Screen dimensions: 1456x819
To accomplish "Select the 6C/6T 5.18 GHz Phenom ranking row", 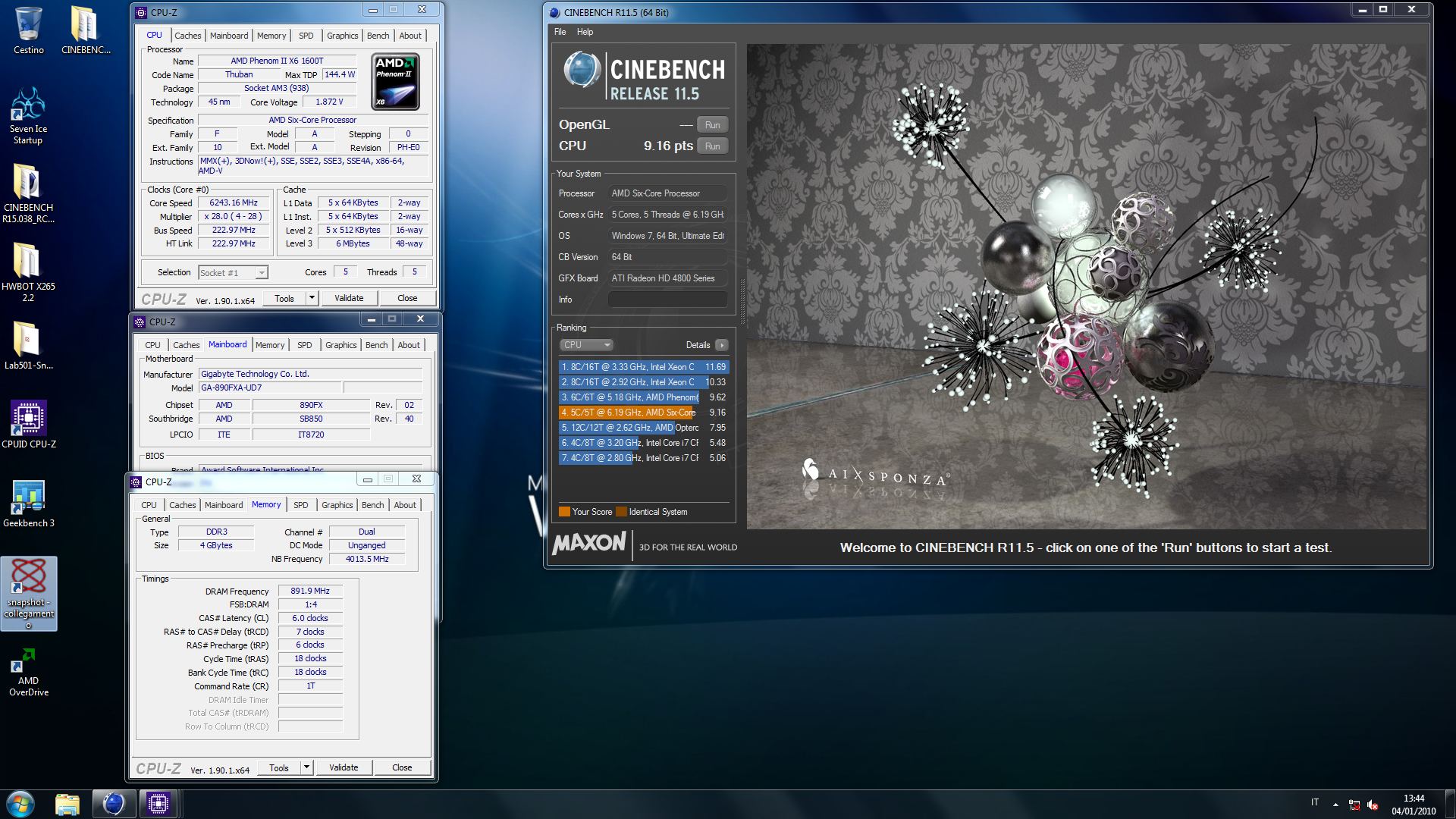I will [x=643, y=397].
